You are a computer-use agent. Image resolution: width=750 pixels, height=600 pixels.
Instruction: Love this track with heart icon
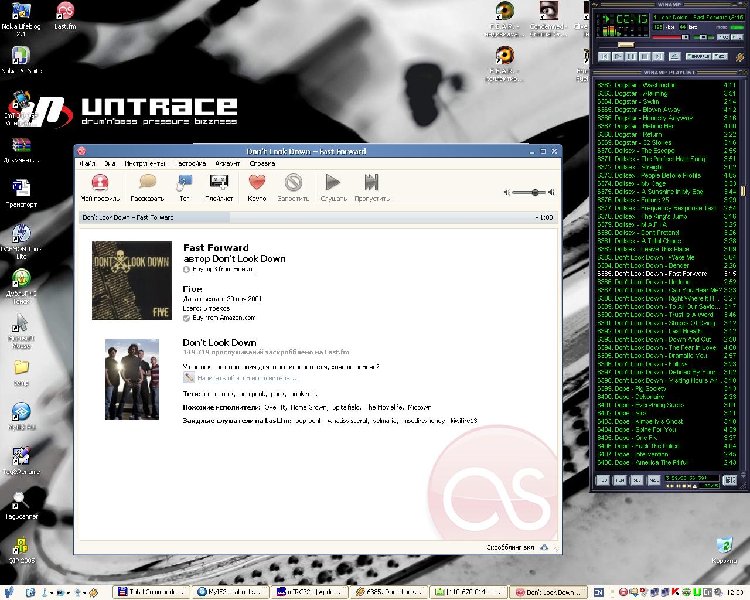(x=257, y=188)
